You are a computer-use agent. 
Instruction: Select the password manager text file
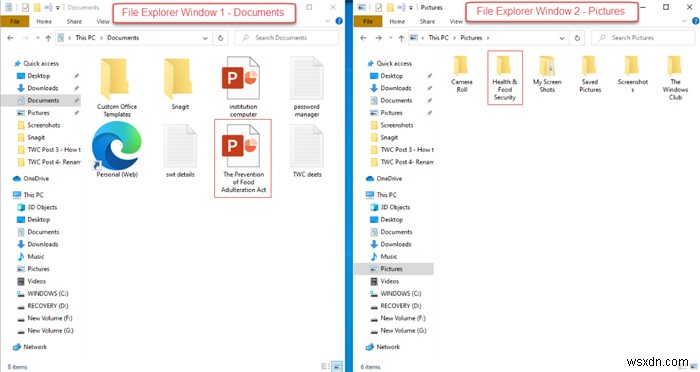pos(307,88)
